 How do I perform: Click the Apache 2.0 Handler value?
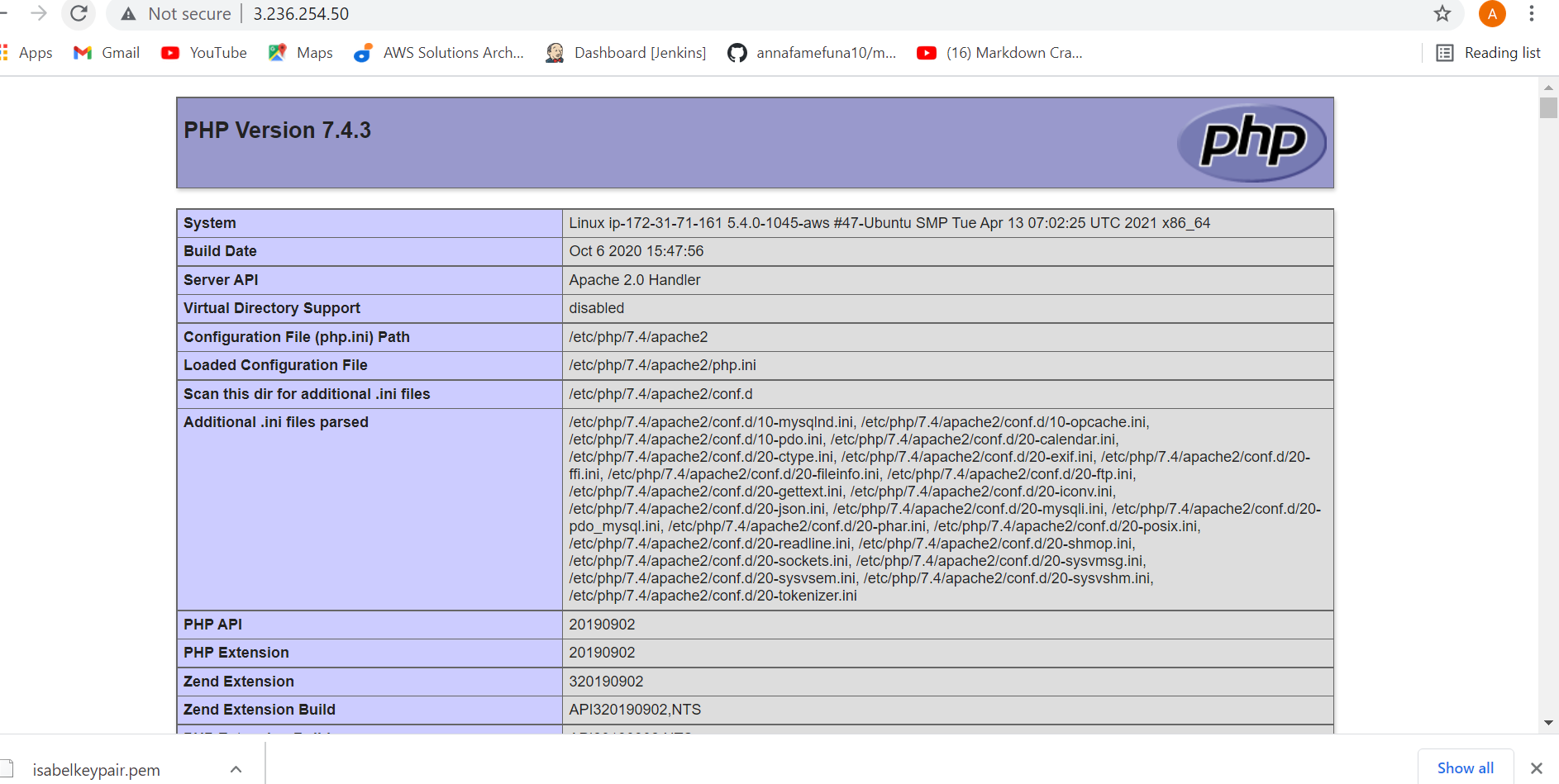[635, 280]
